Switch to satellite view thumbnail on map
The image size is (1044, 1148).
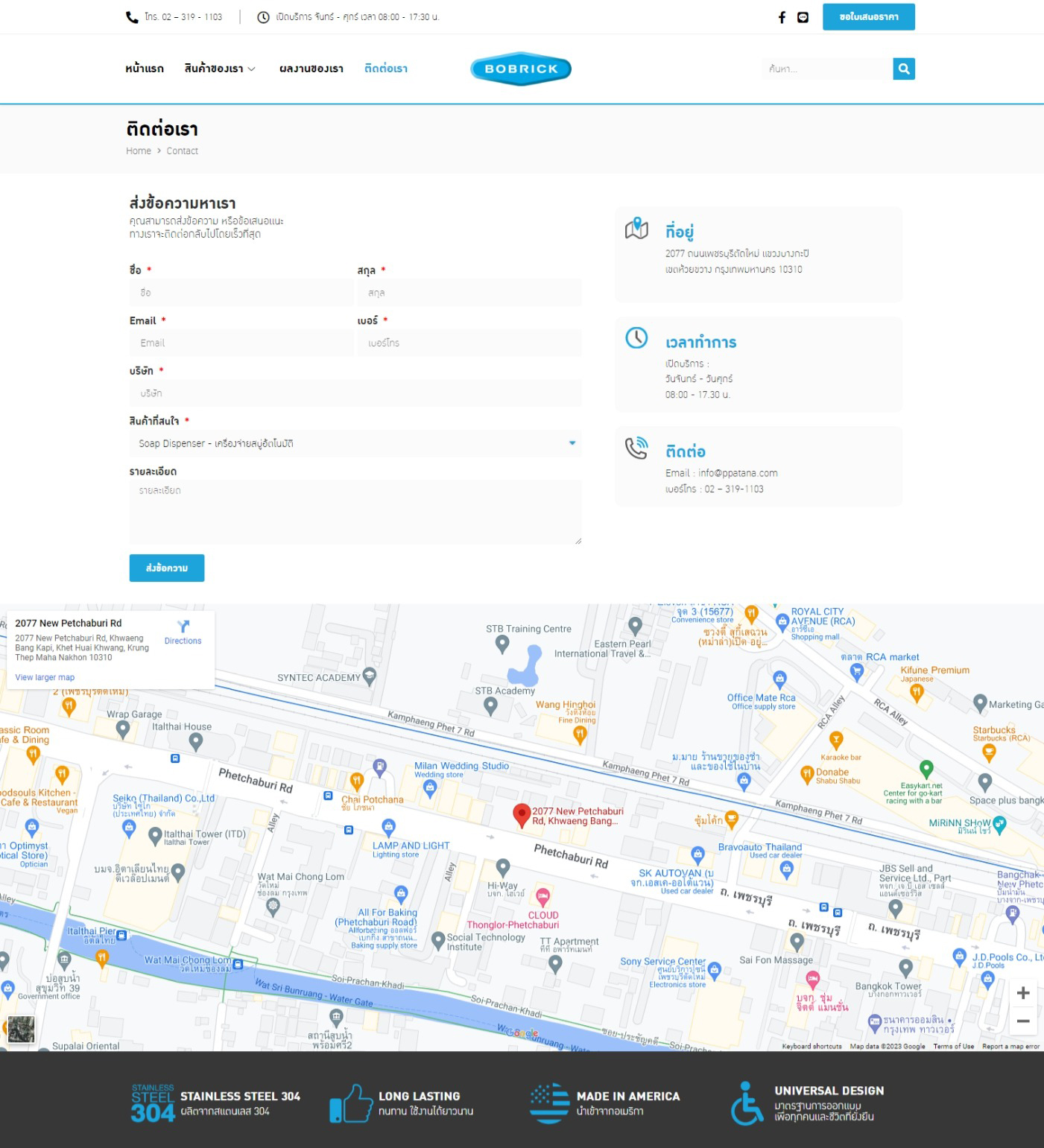[x=21, y=1030]
